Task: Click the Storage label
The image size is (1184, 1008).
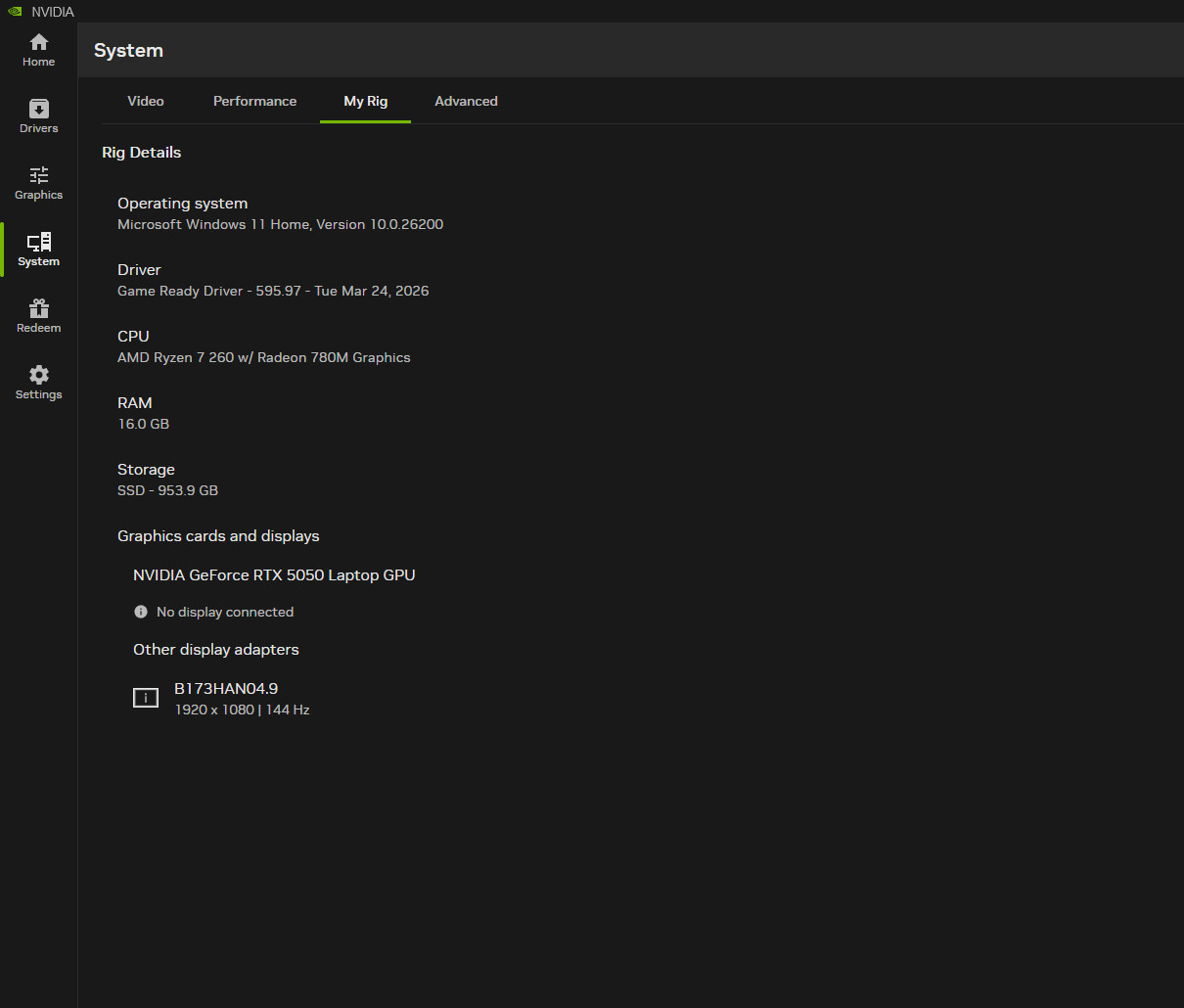Action: [146, 470]
